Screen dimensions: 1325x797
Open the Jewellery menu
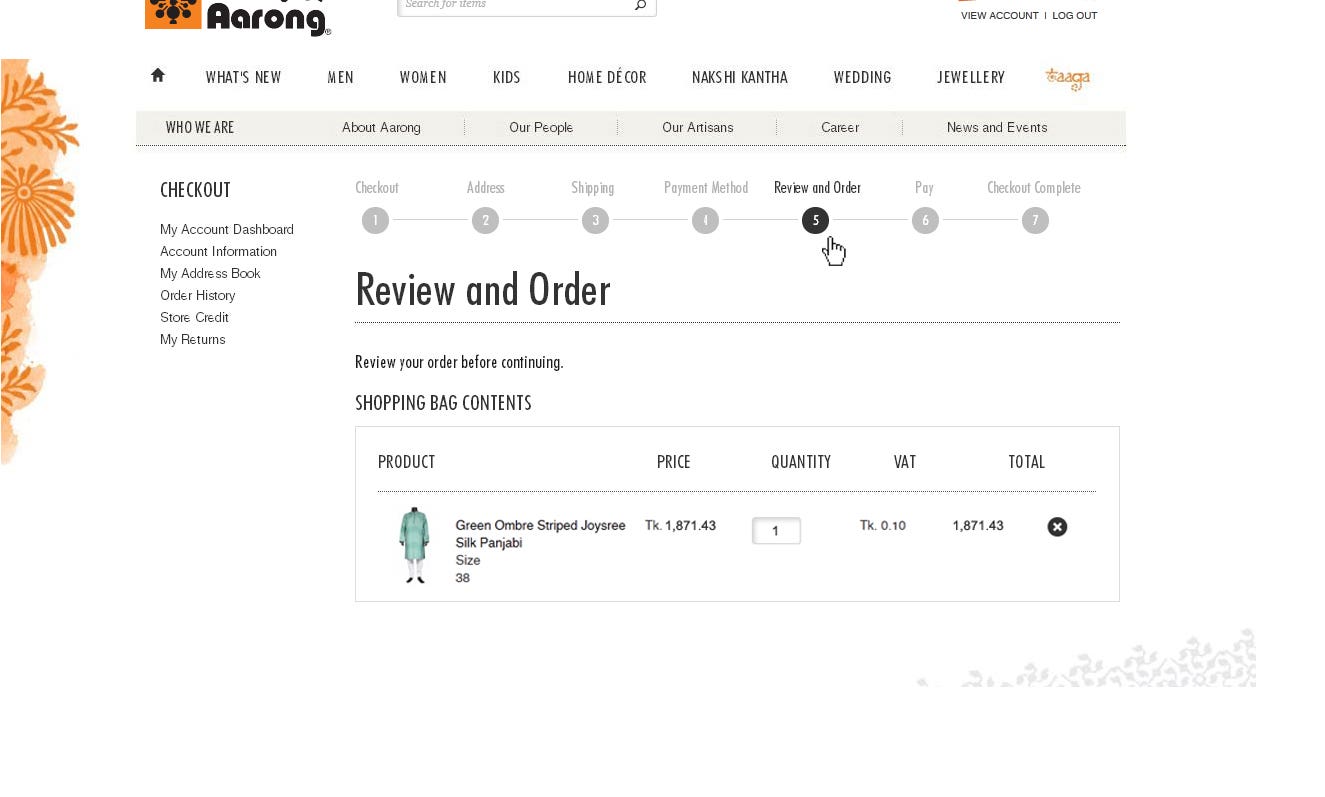point(971,77)
